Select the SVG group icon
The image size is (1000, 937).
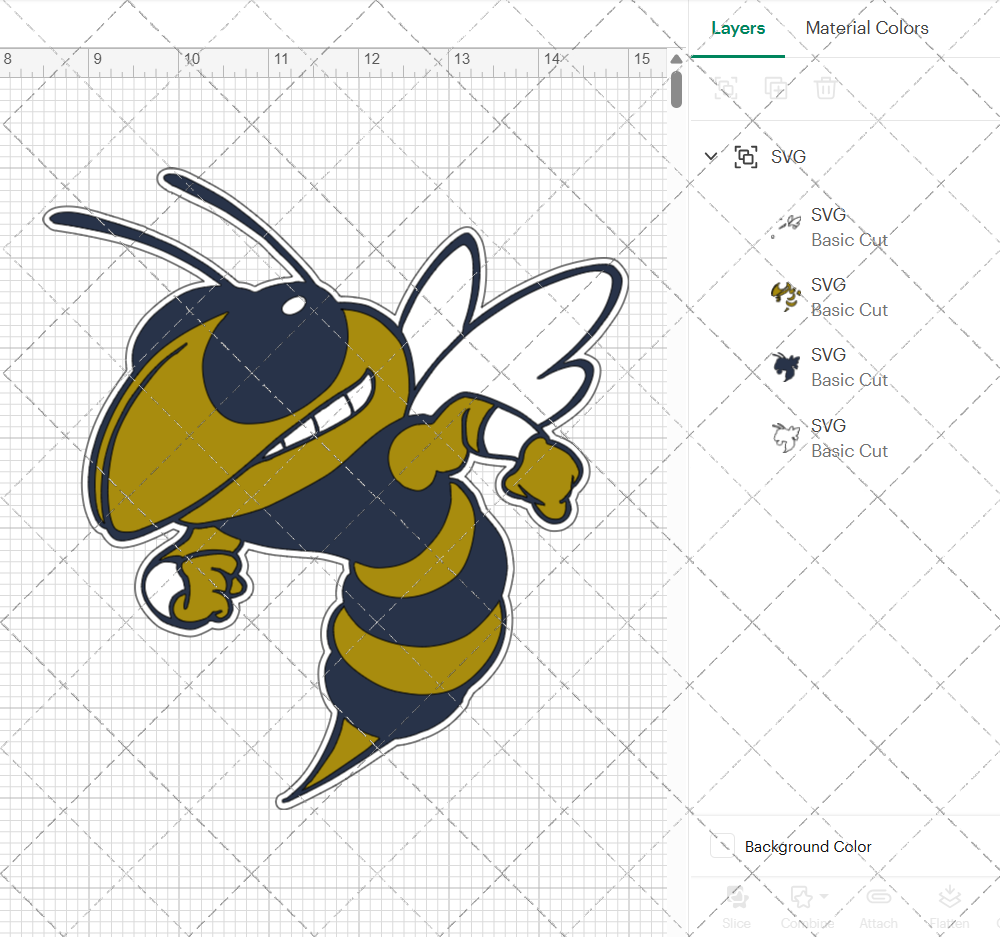click(746, 156)
